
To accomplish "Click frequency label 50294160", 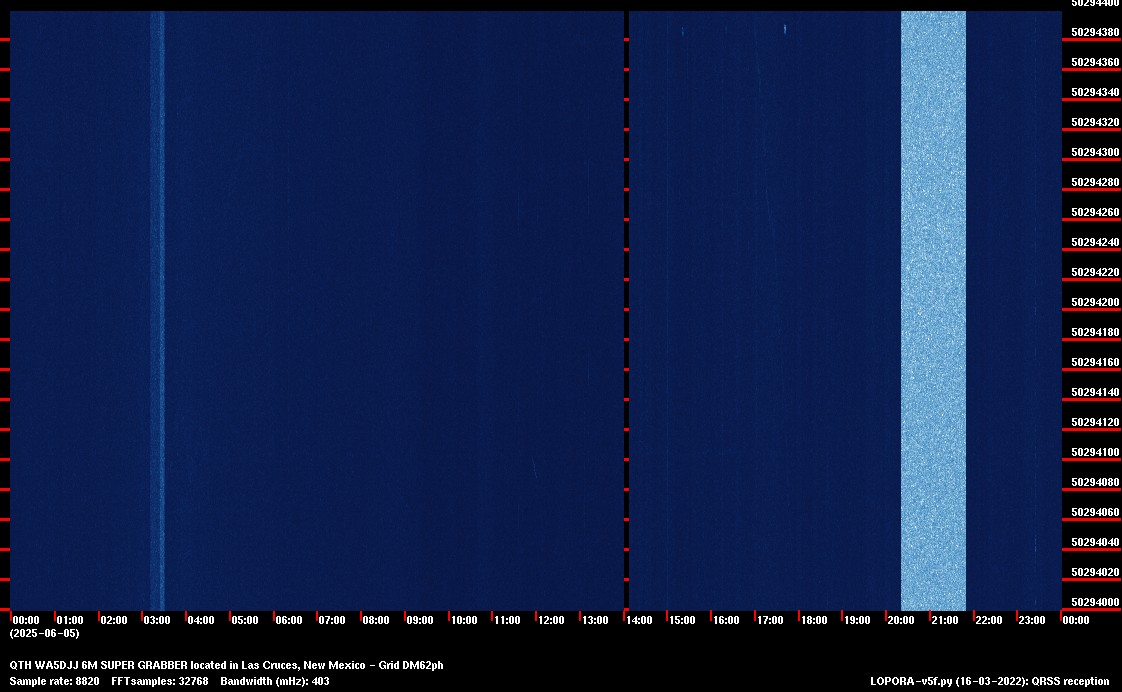I will point(1095,363).
